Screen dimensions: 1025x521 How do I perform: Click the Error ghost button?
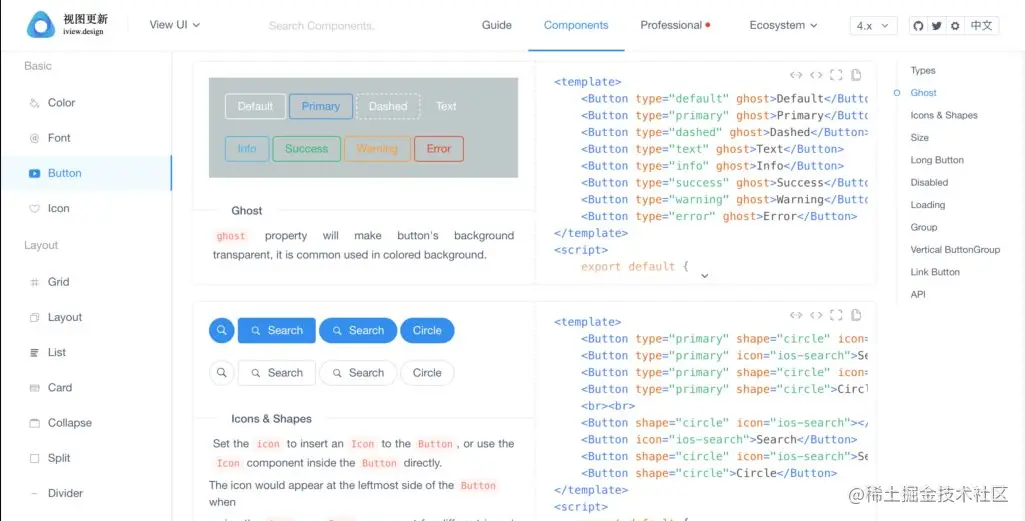pyautogui.click(x=439, y=149)
